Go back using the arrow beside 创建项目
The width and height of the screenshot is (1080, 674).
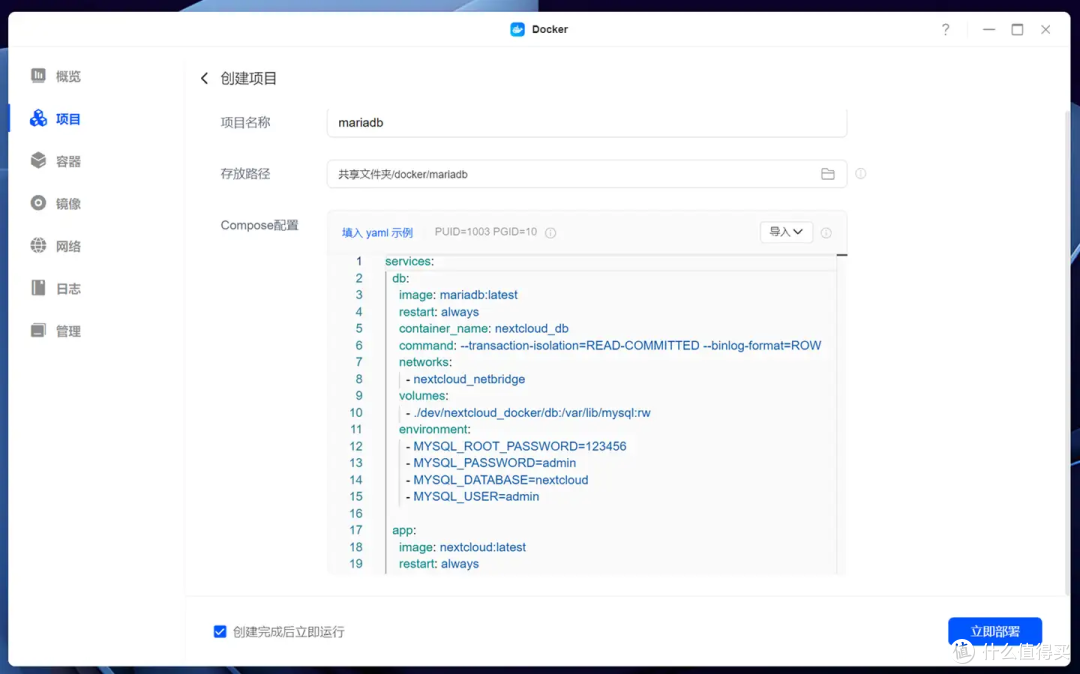tap(204, 78)
